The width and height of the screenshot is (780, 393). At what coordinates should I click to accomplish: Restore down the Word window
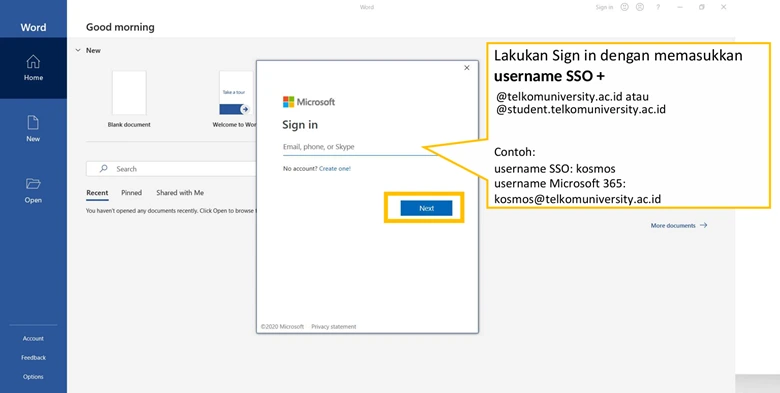(x=701, y=7)
